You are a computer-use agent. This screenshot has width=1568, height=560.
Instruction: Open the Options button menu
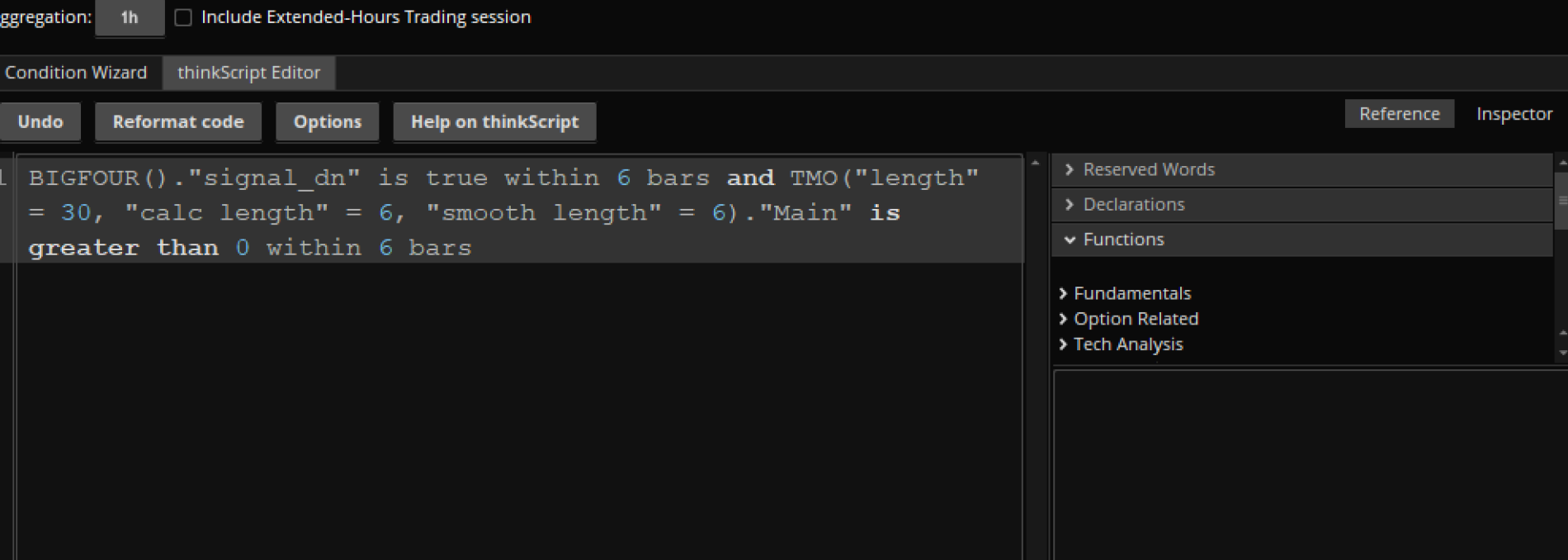[327, 122]
